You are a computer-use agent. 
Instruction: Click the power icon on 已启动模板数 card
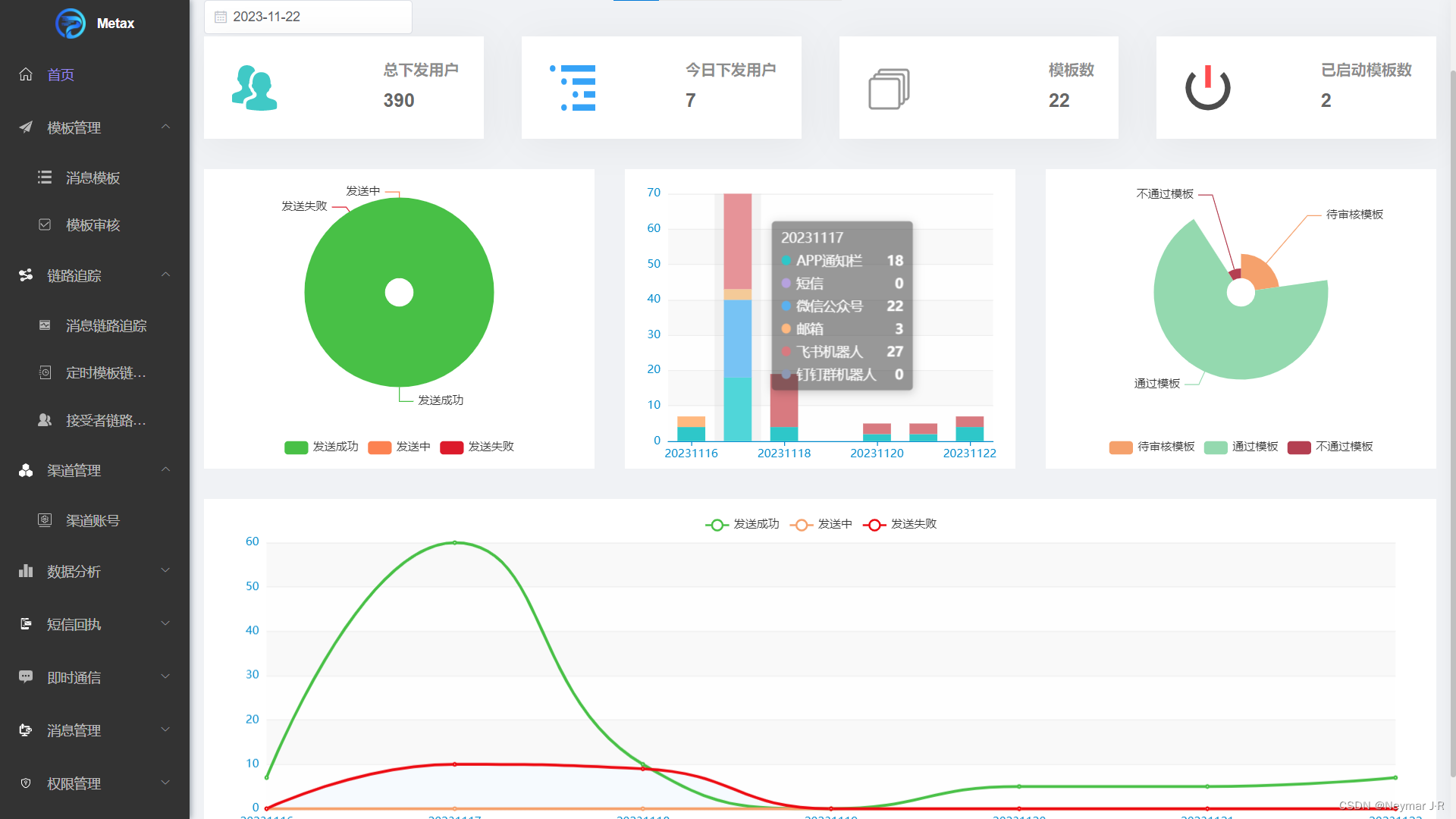point(1207,88)
